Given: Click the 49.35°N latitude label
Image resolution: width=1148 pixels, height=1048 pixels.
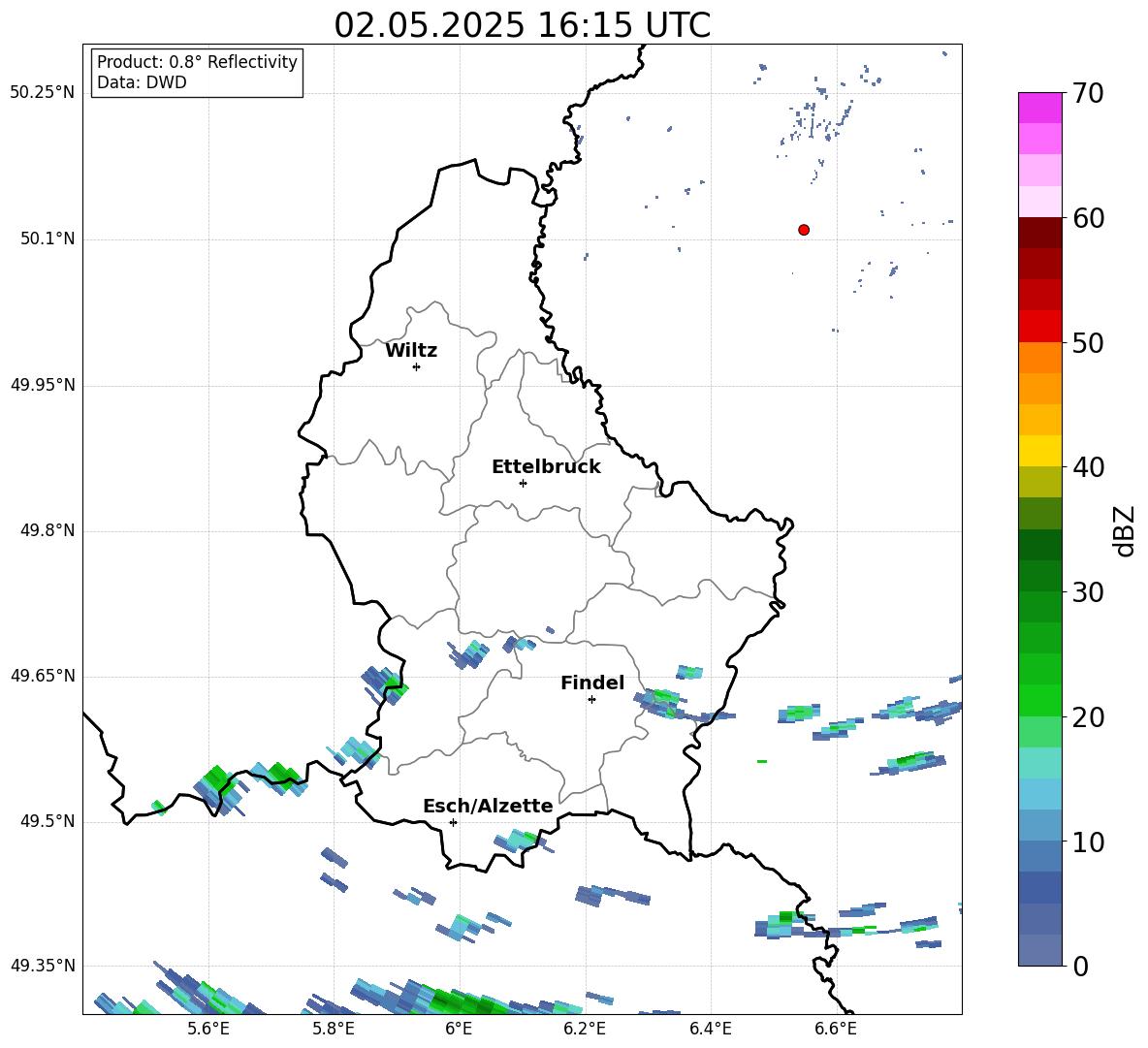Looking at the screenshot, I should (x=42, y=966).
